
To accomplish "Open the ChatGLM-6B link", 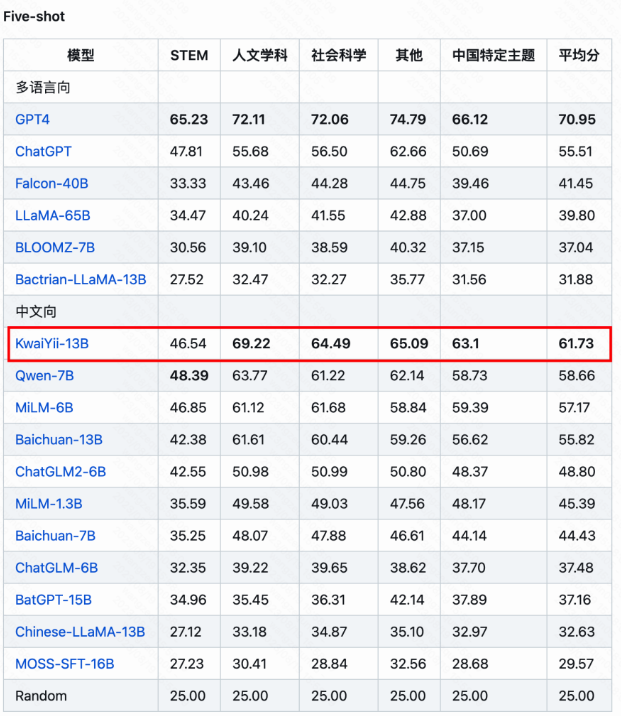I will pyautogui.click(x=56, y=568).
